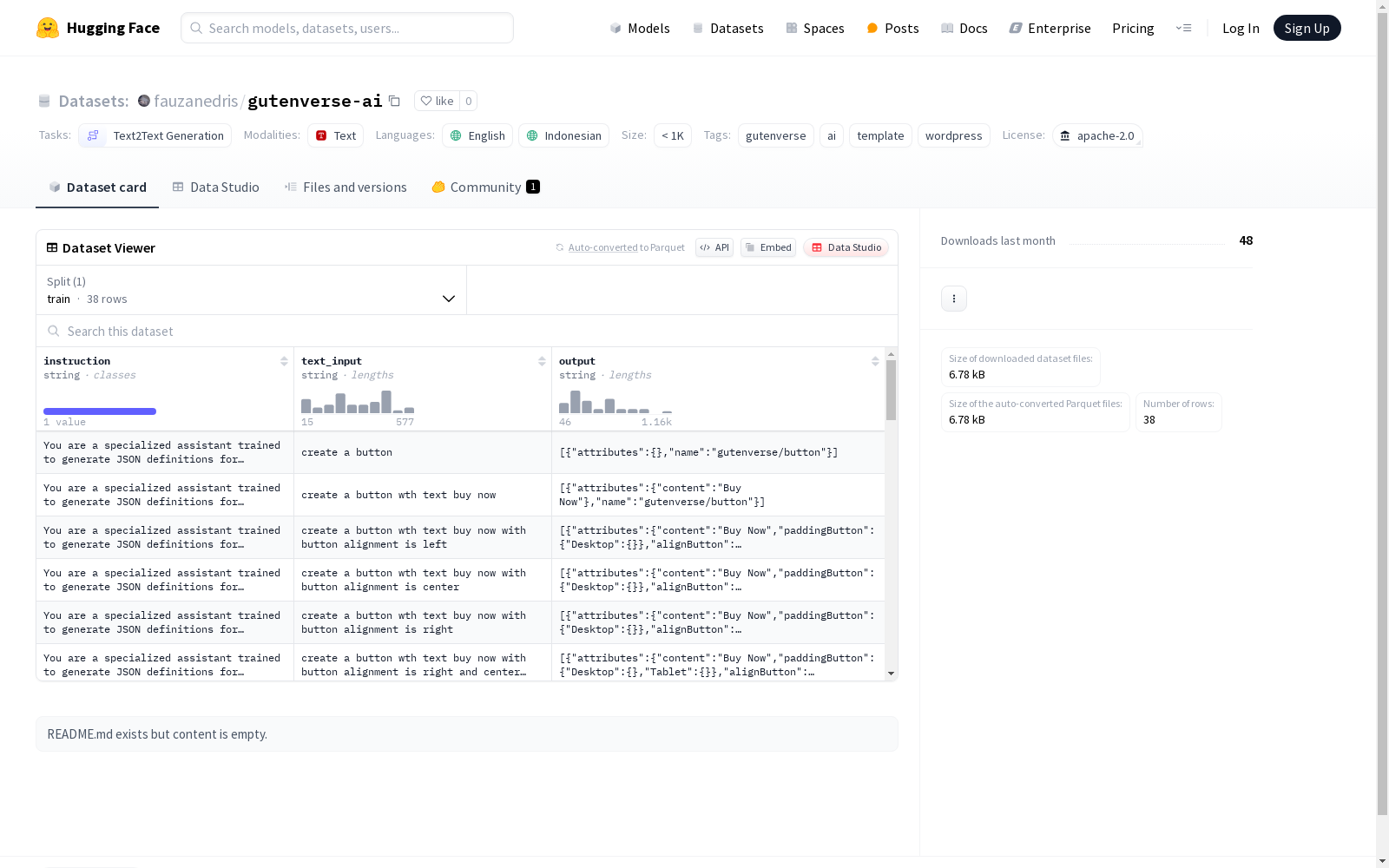Viewport: 1389px width, 868px height.
Task: Click the like count number
Action: pyautogui.click(x=469, y=101)
